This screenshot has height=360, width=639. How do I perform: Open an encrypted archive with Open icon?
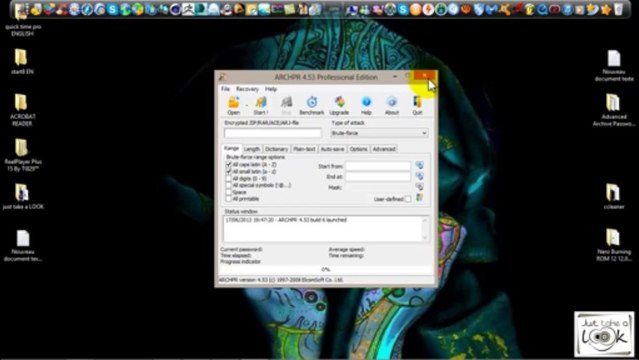pos(234,105)
